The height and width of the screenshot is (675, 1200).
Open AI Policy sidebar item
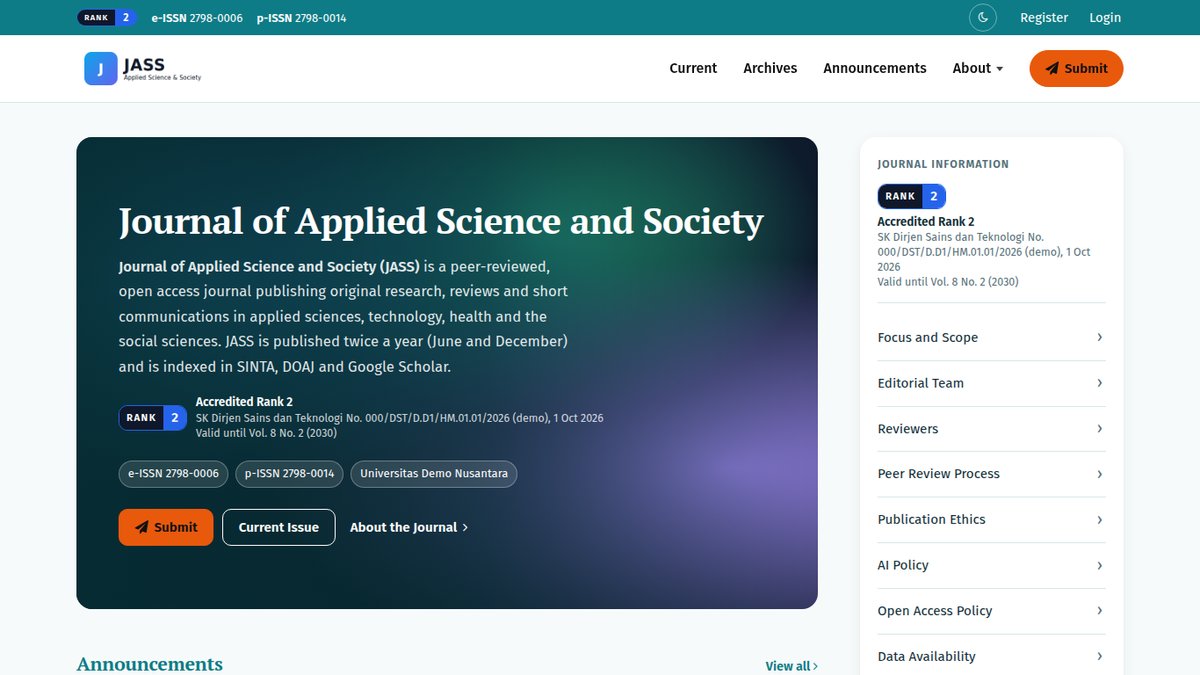(991, 565)
